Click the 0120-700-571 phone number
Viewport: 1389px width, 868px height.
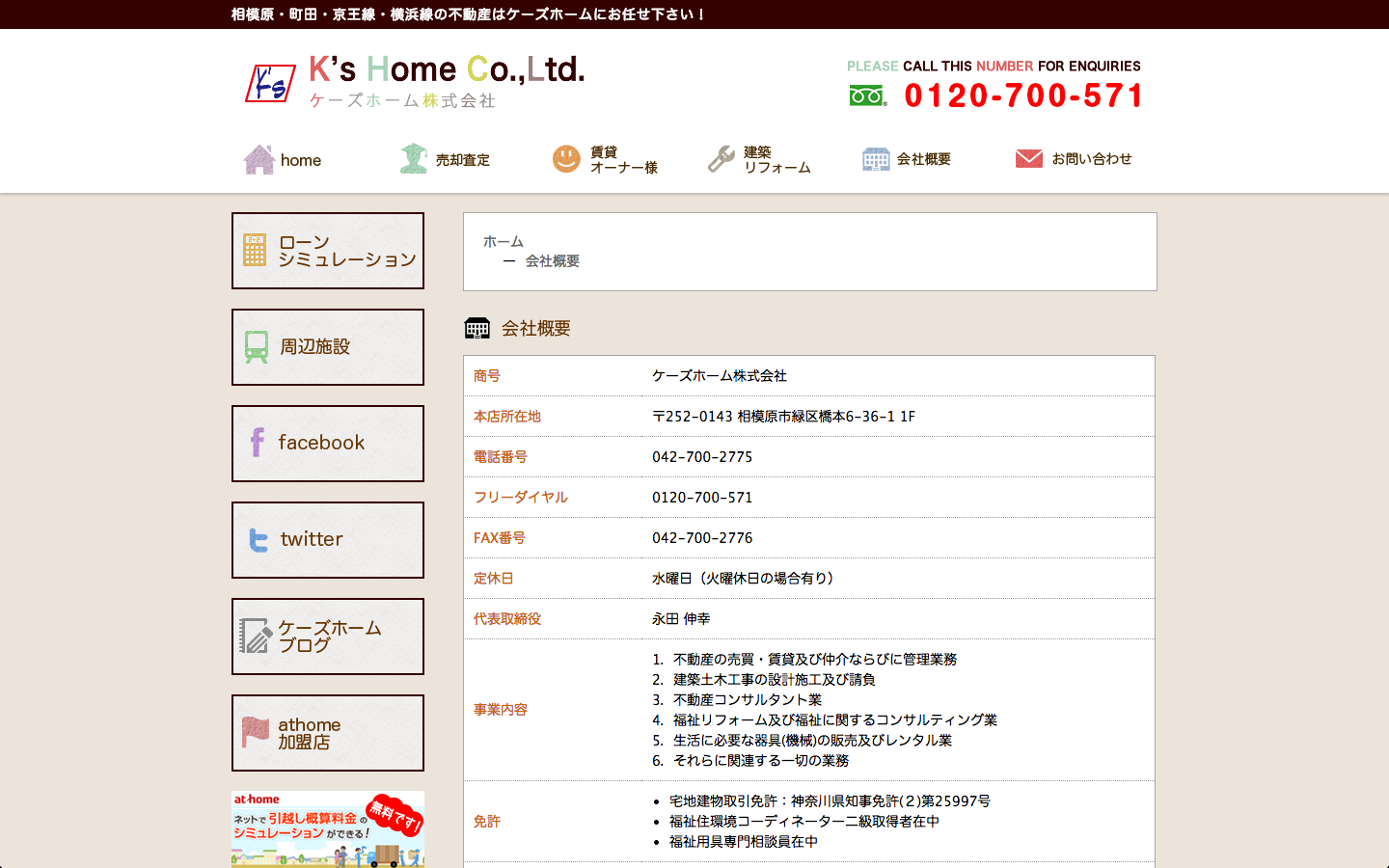1023,95
